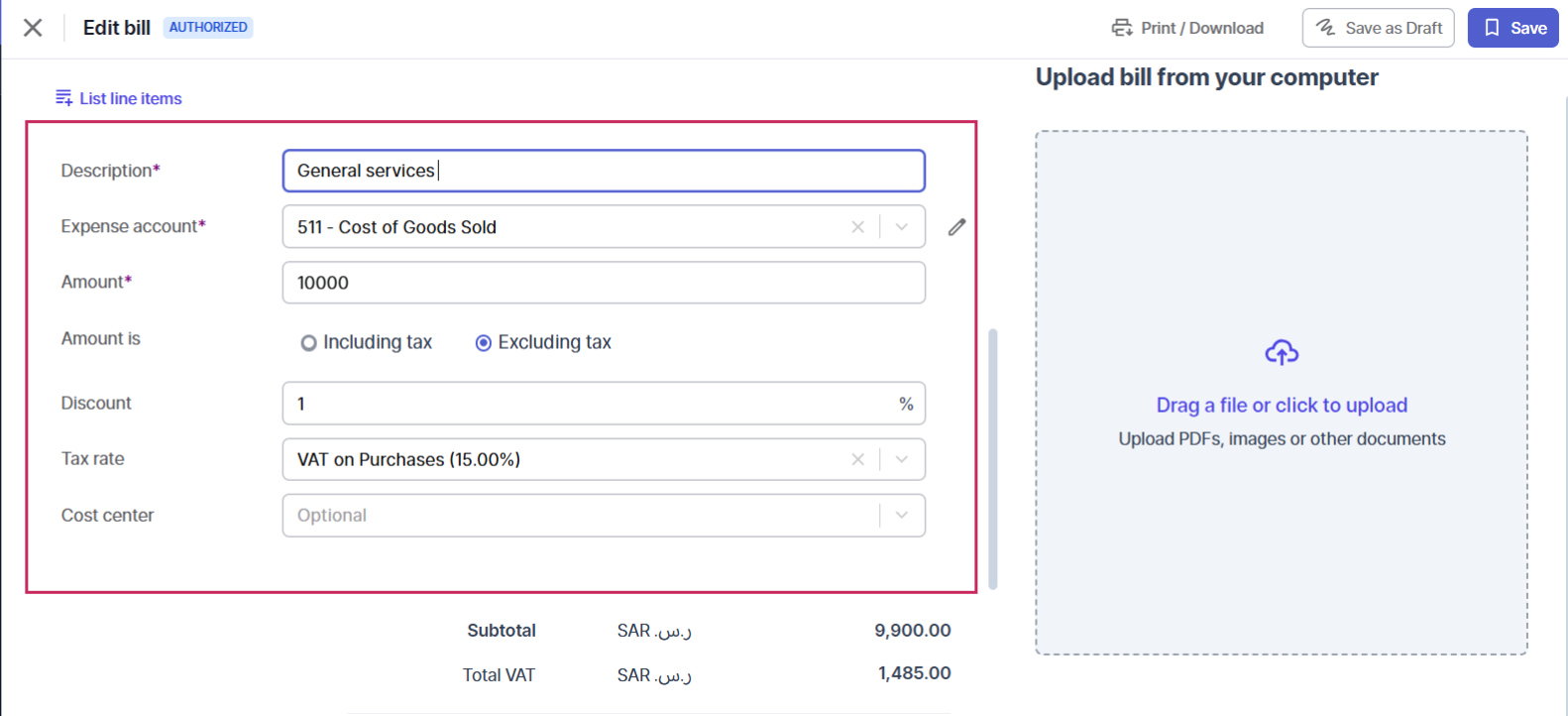The height and width of the screenshot is (716, 1568).
Task: Click Drag a file or click to upload
Action: [x=1282, y=405]
